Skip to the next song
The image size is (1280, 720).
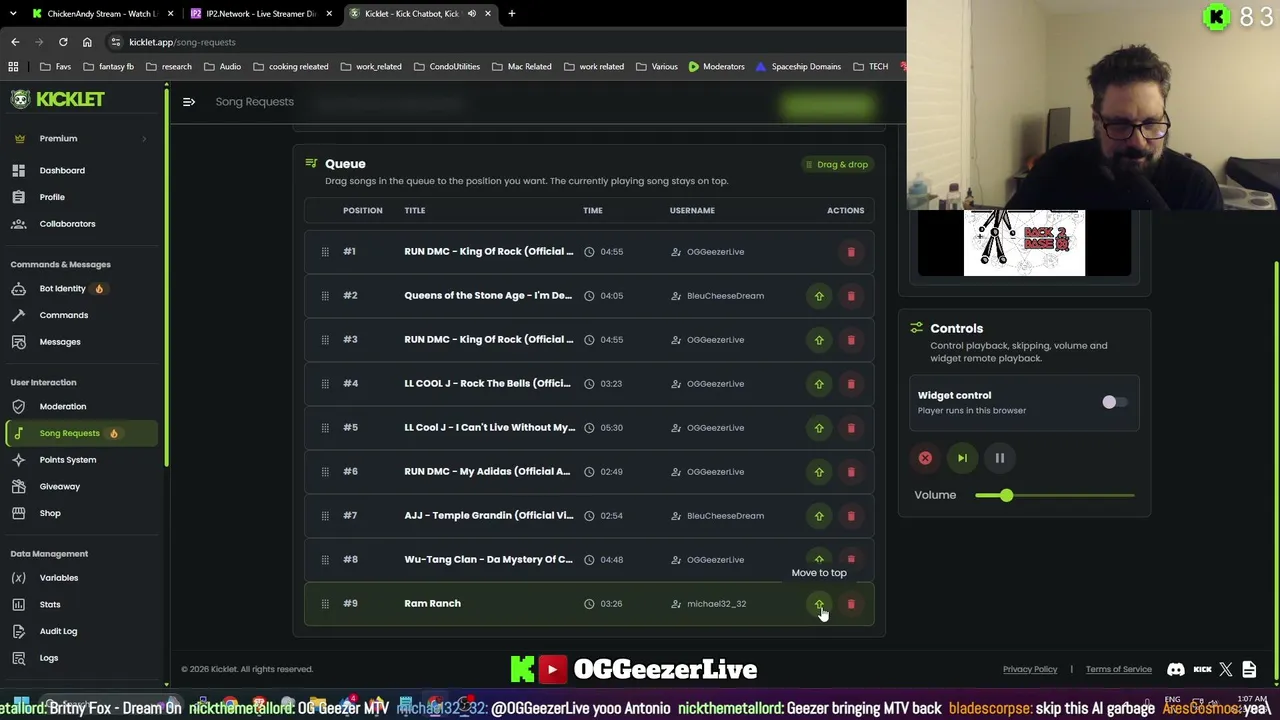click(962, 458)
